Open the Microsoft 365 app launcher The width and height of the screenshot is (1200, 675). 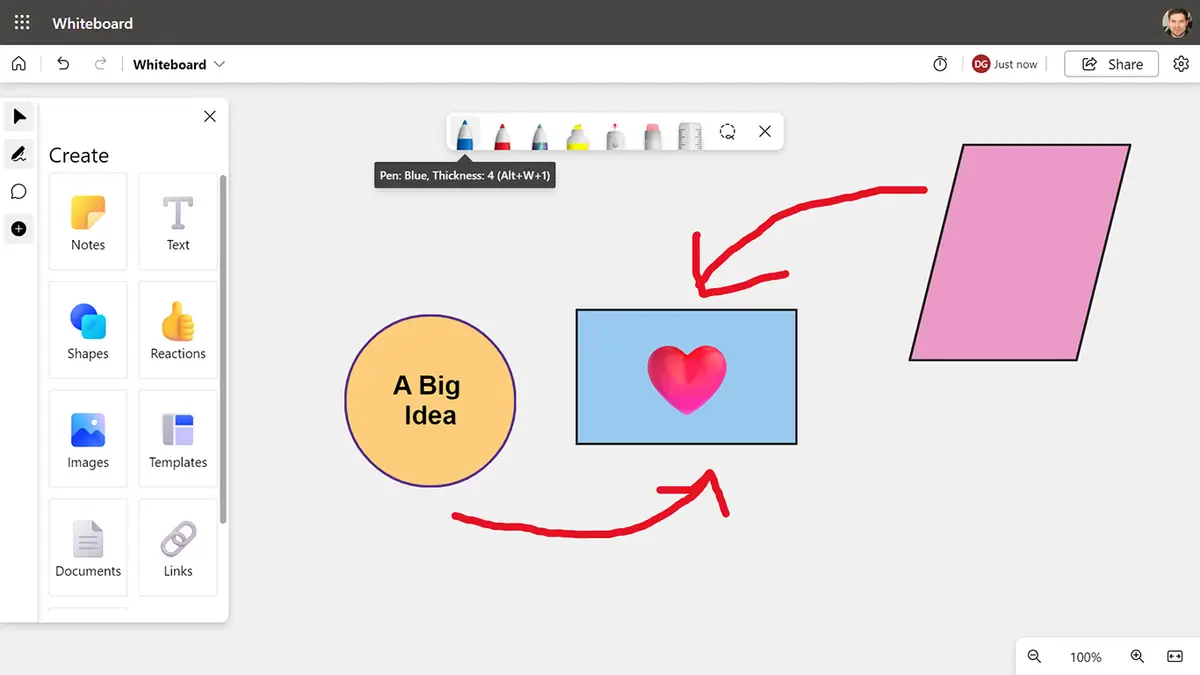click(x=22, y=22)
